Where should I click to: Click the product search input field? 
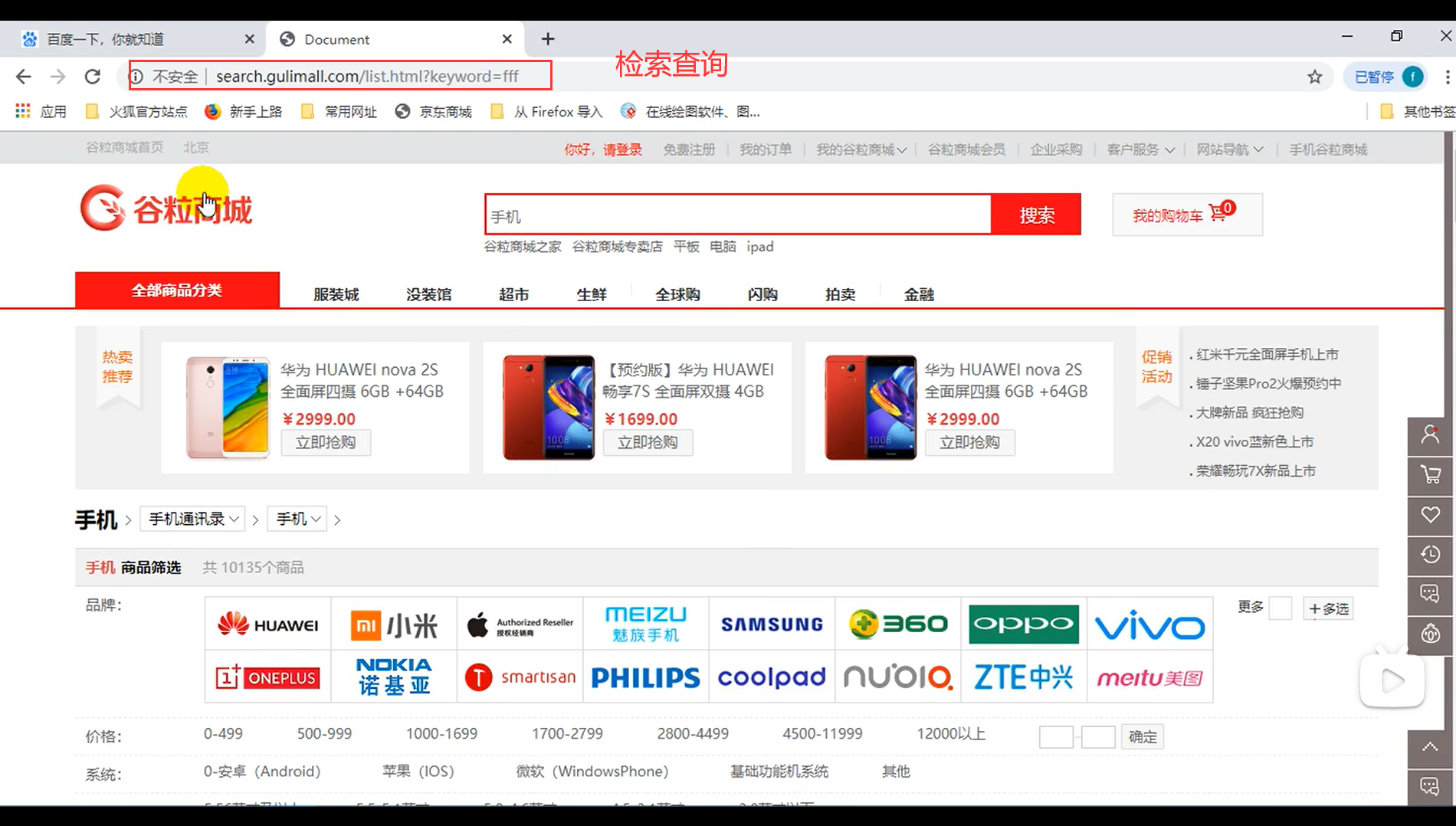(x=738, y=215)
